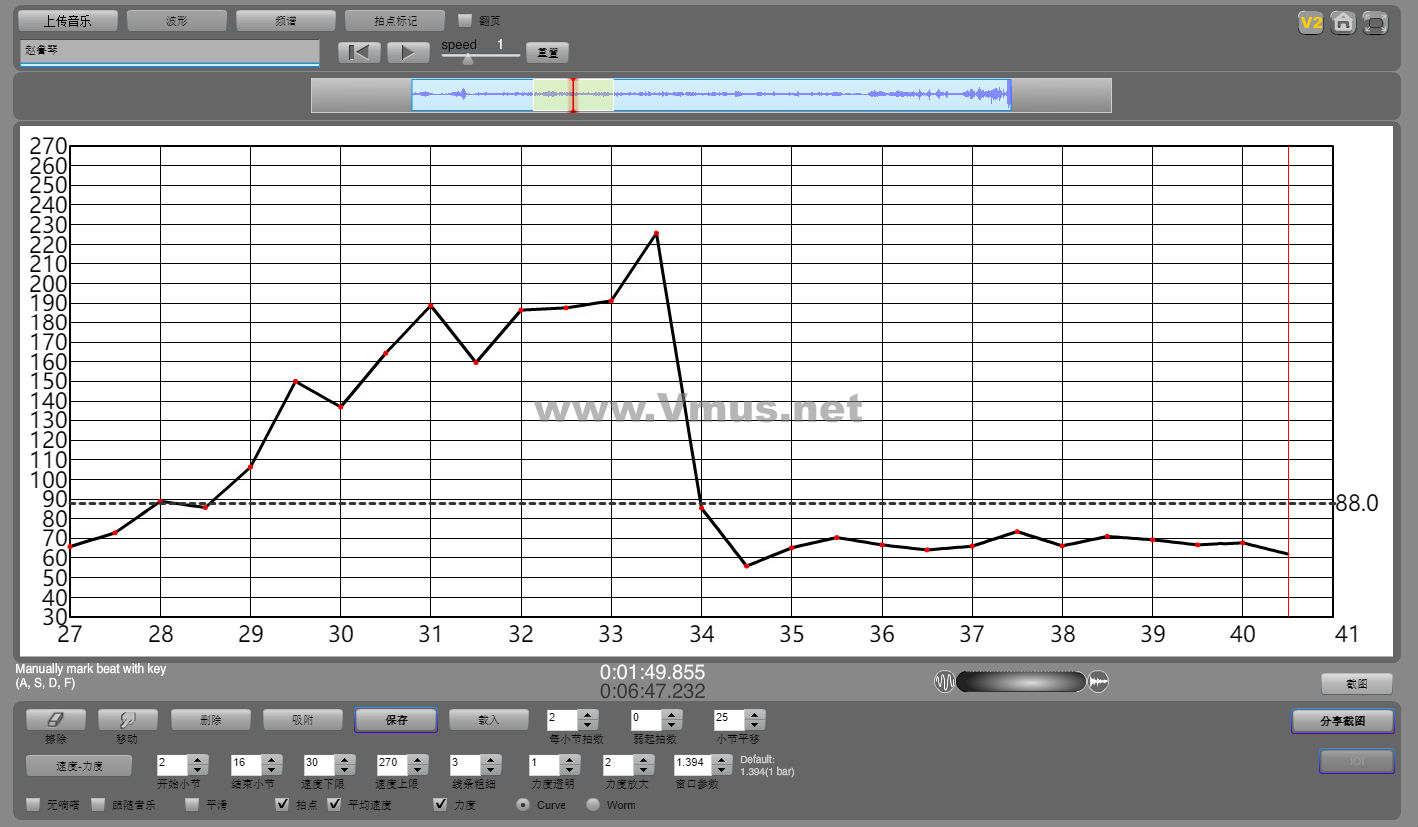Increase the 结束小节 value by one
The height and width of the screenshot is (827, 1418).
coord(271,759)
